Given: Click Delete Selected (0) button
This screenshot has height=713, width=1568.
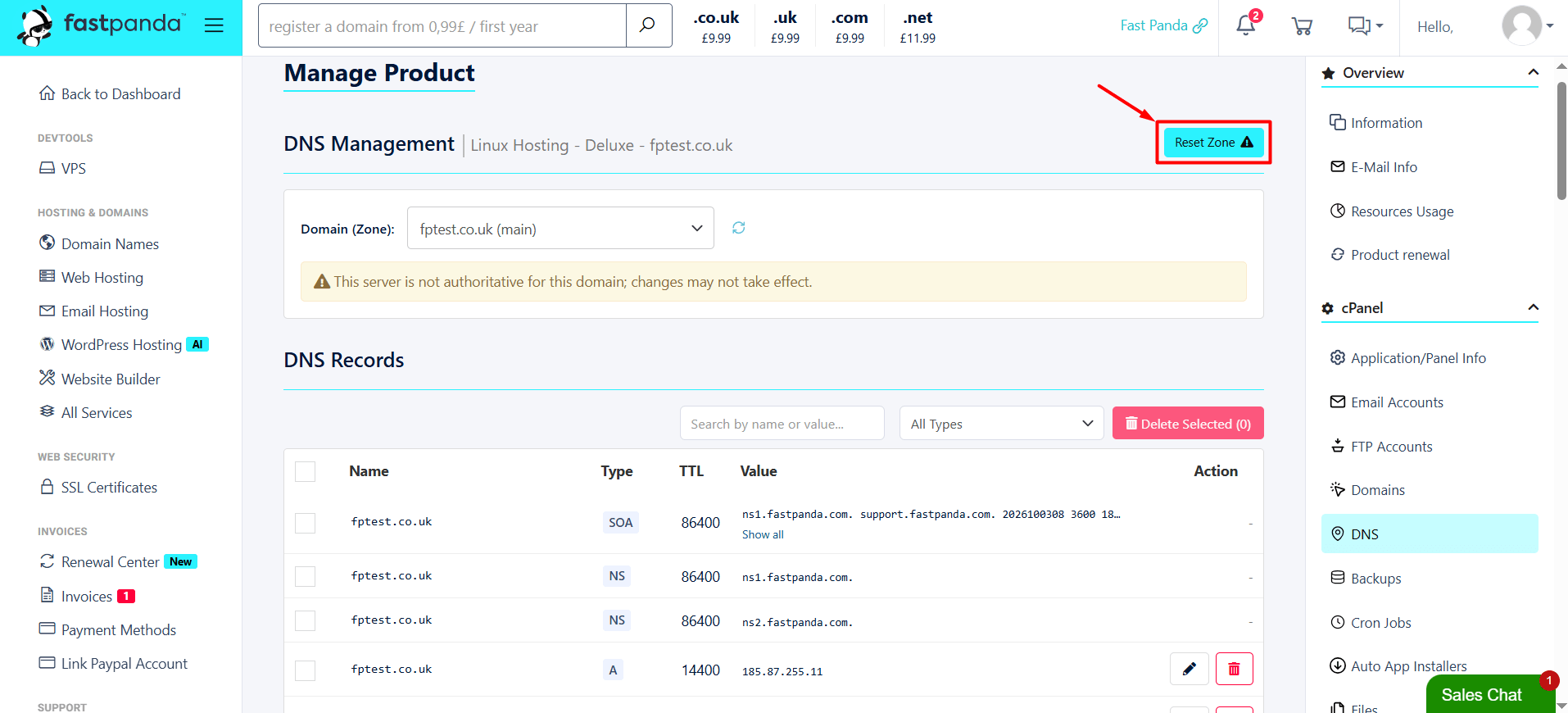Looking at the screenshot, I should tap(1188, 424).
